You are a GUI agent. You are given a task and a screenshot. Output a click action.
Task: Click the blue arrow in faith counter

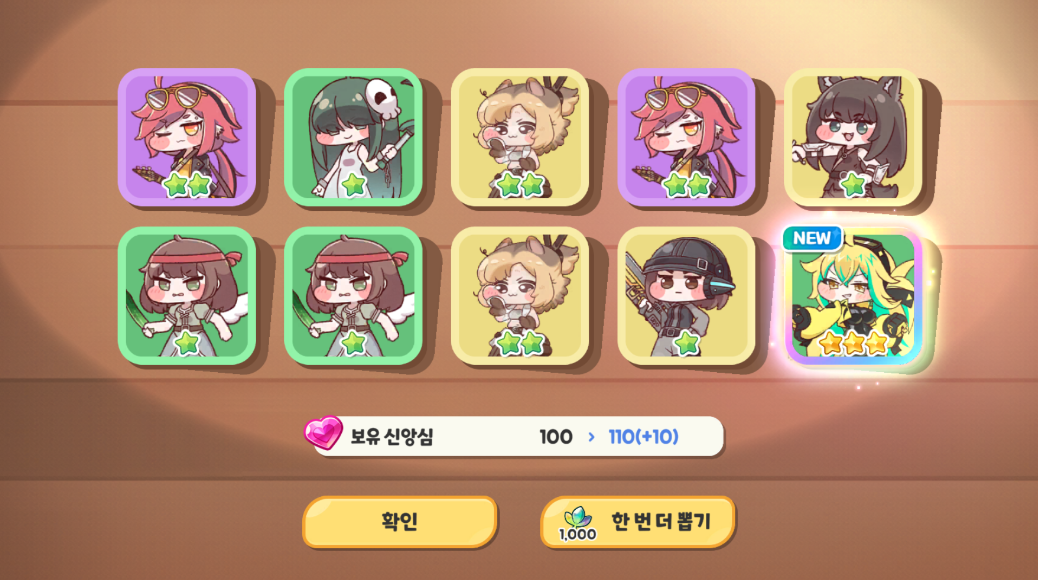pos(591,437)
